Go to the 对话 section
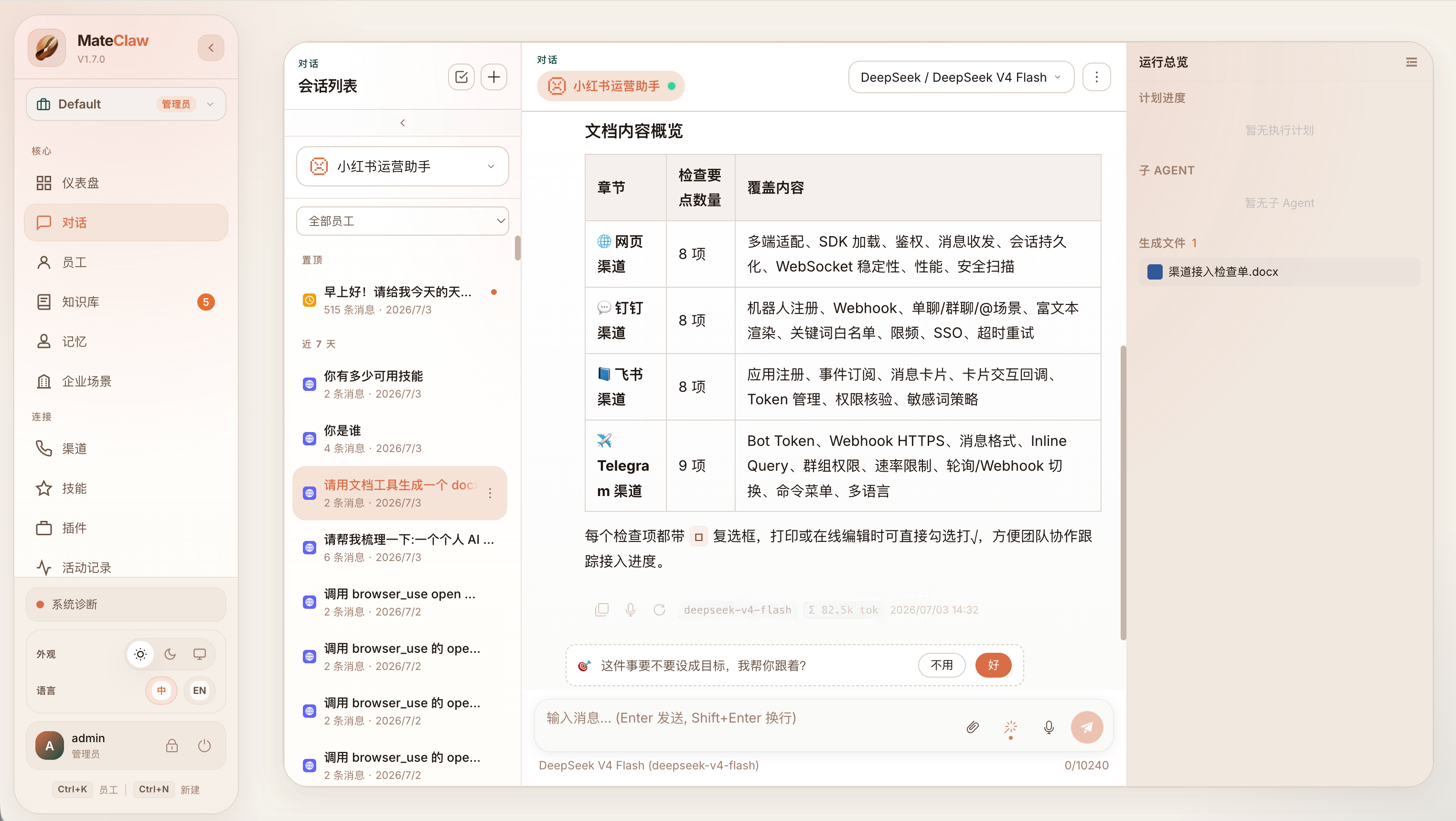Screen dimensions: 1456x821 126,222
